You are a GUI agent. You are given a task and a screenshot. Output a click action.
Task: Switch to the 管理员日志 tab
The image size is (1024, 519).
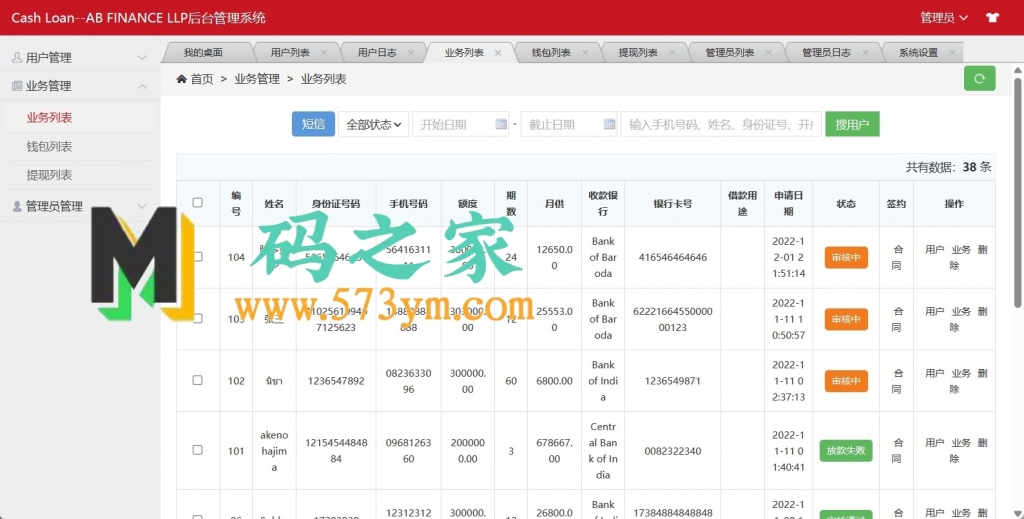(826, 53)
